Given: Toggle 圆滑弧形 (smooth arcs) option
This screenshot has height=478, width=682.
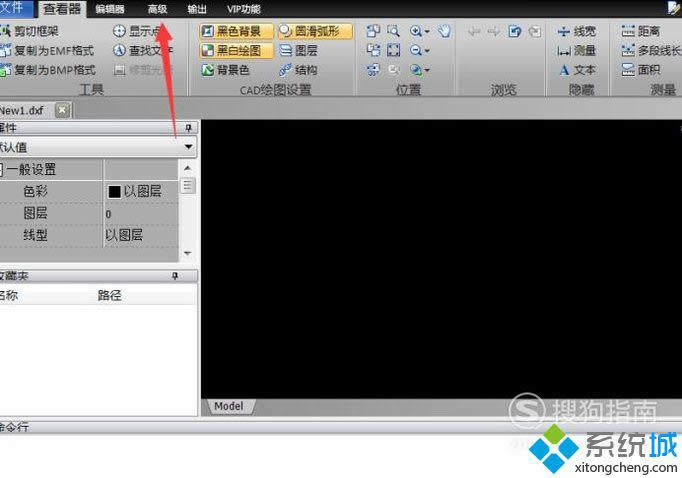Looking at the screenshot, I should pos(314,31).
